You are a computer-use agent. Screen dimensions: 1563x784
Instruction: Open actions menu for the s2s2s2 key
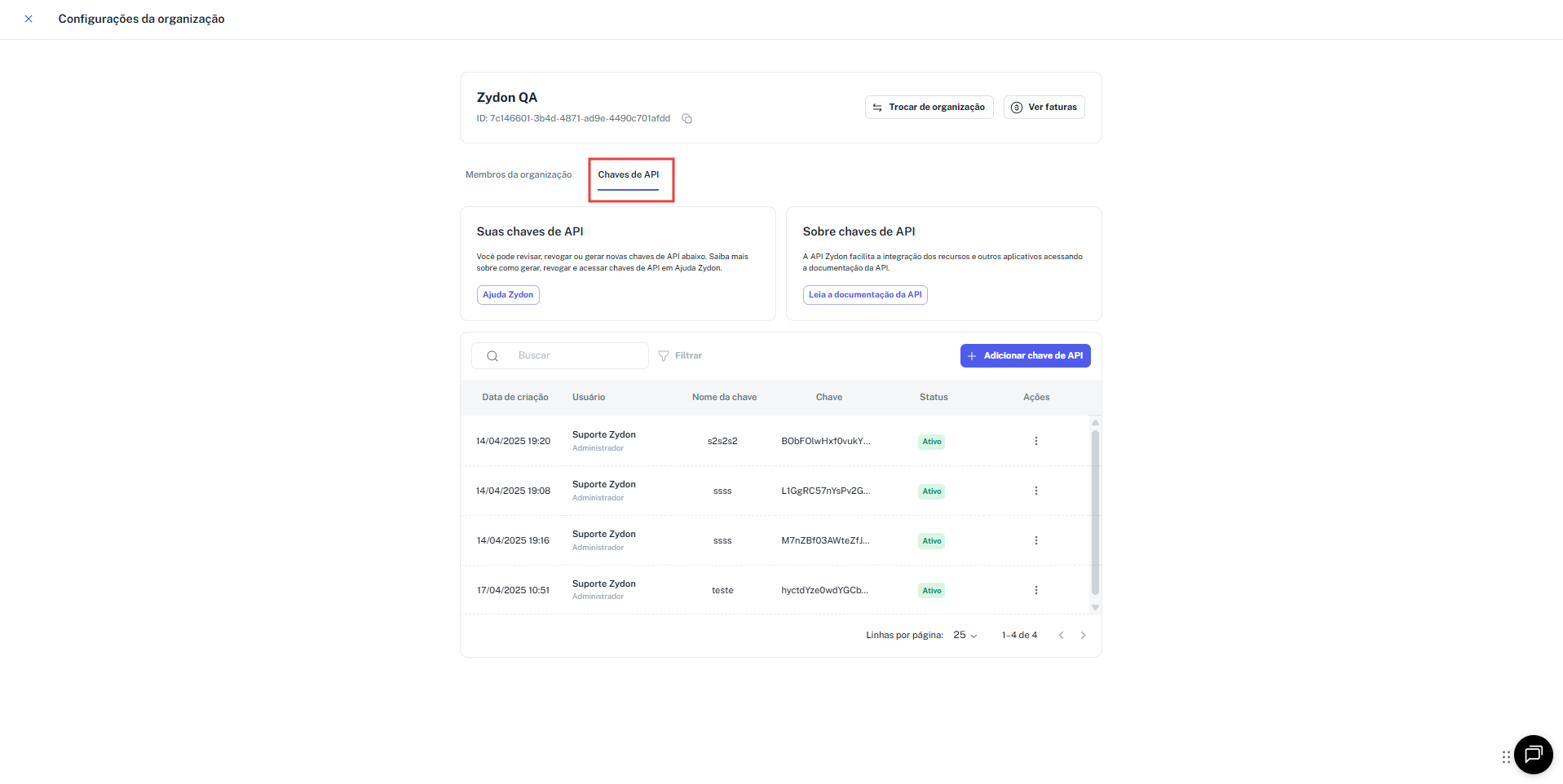coord(1036,442)
